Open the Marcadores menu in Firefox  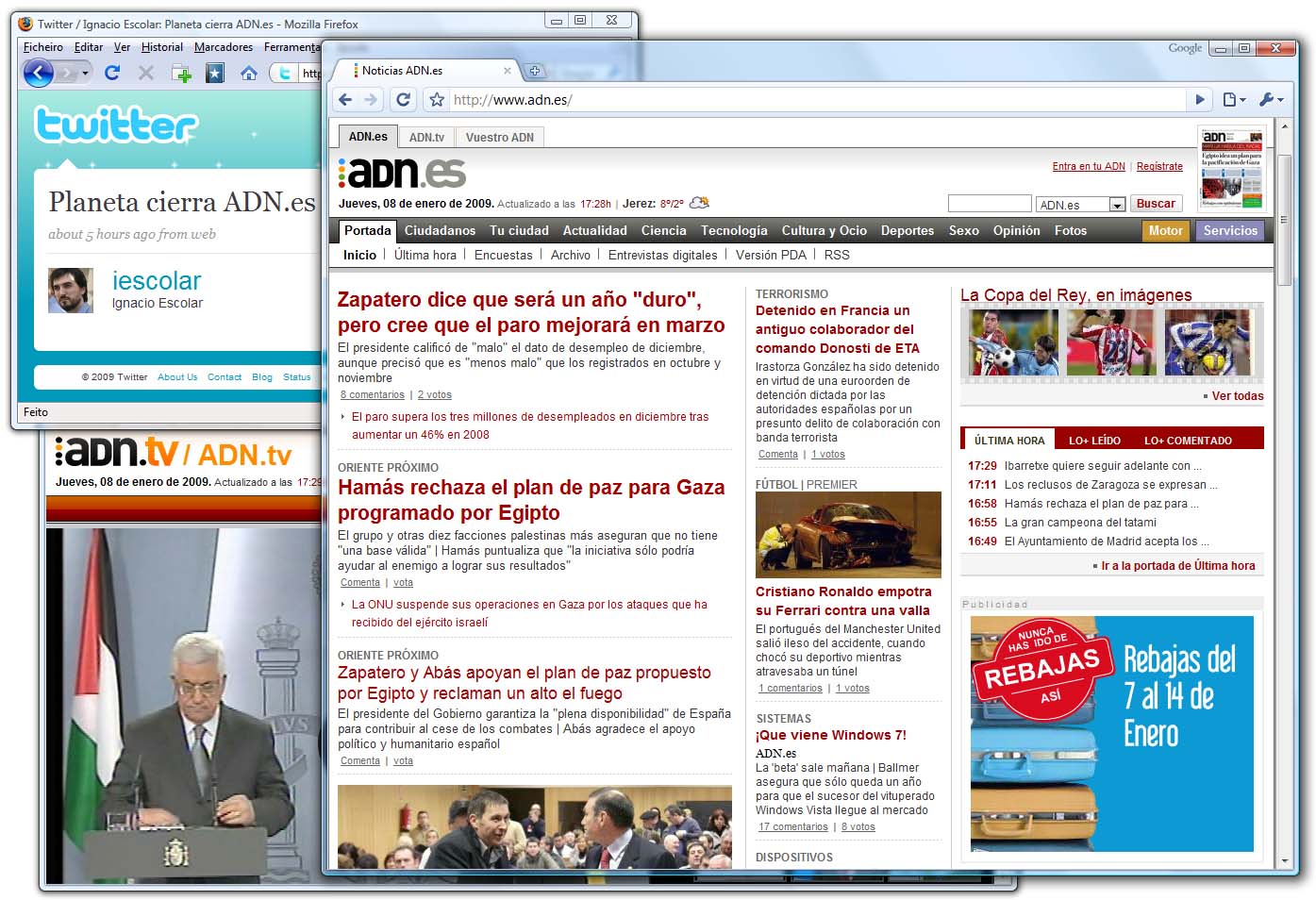224,47
